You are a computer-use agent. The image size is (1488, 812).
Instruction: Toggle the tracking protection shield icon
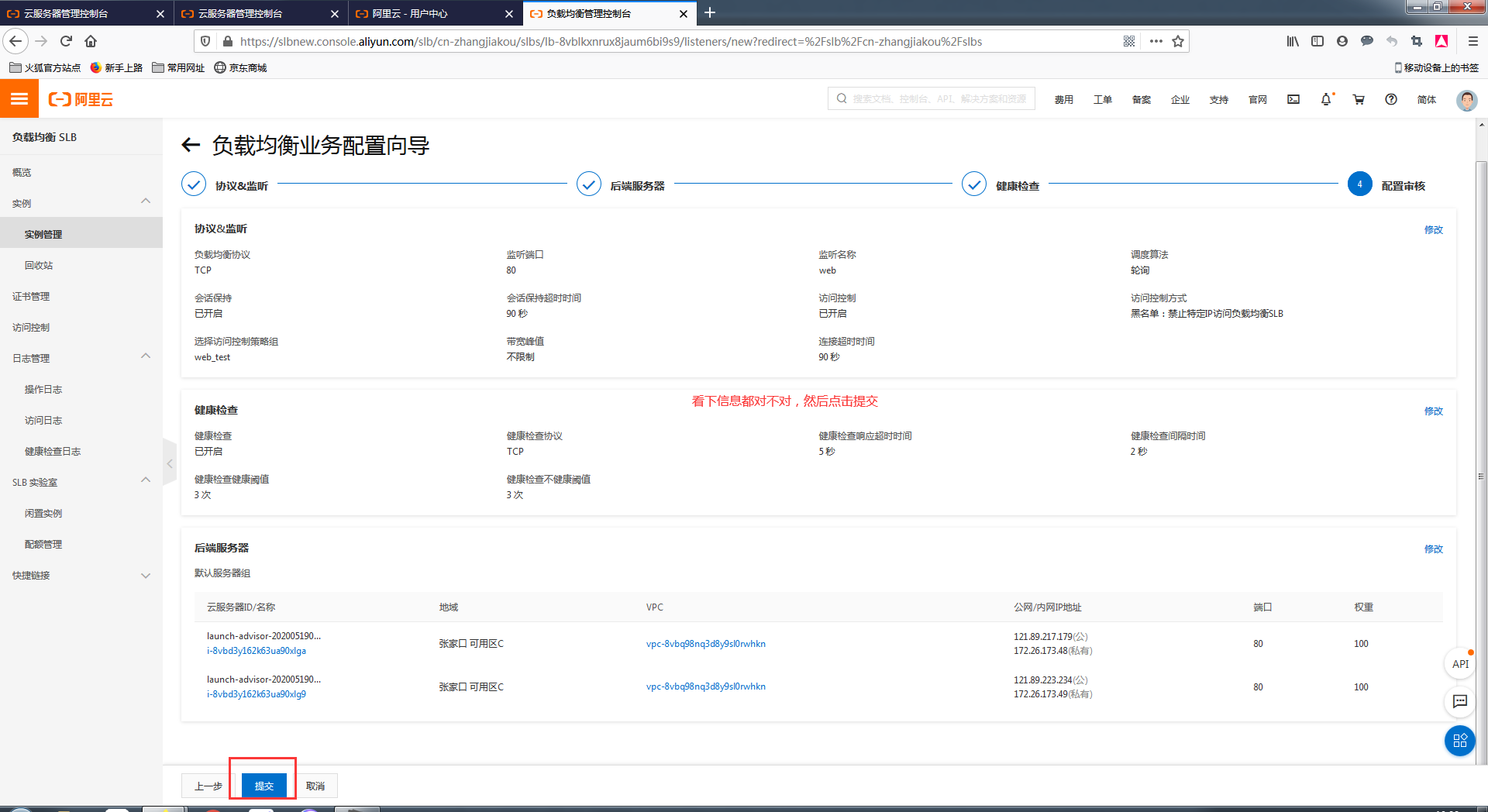[x=205, y=41]
